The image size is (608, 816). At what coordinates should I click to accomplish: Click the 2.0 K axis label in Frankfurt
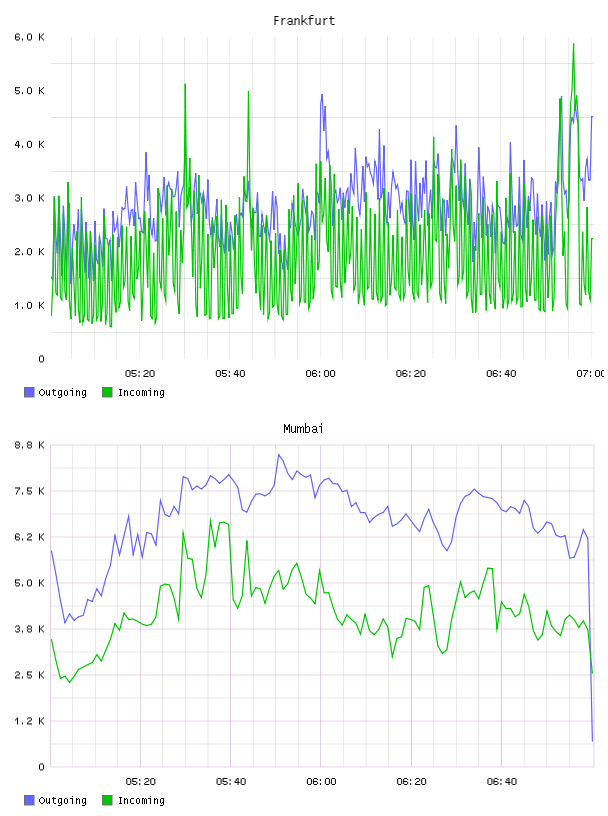30,251
